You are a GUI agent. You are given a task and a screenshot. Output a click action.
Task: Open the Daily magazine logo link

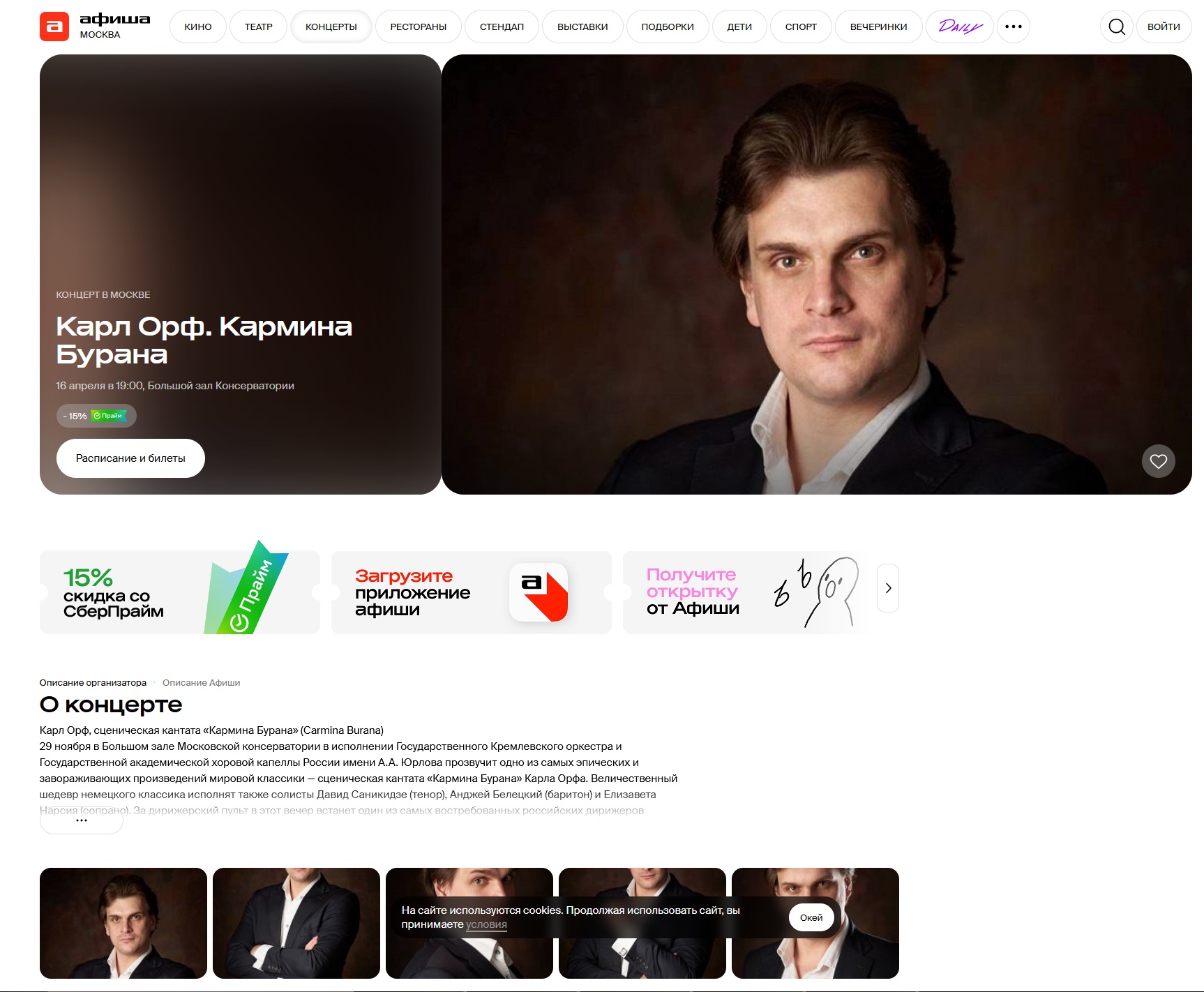click(960, 27)
